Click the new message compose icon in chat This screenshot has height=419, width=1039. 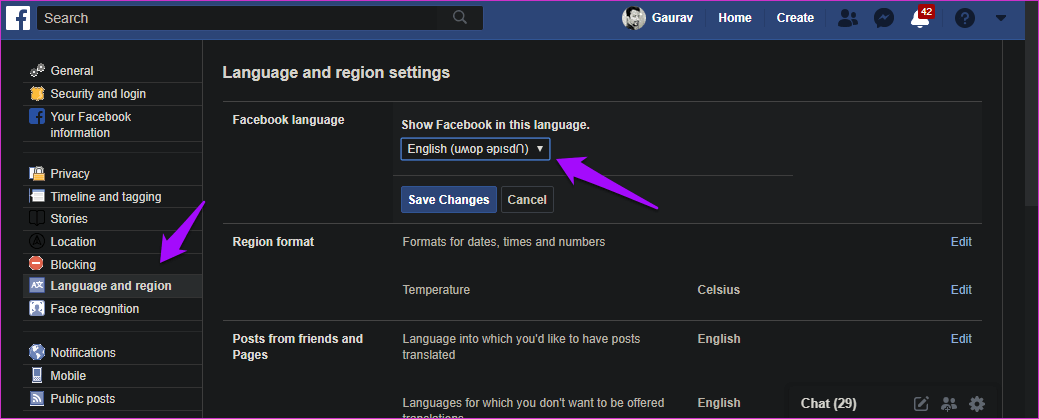point(921,403)
